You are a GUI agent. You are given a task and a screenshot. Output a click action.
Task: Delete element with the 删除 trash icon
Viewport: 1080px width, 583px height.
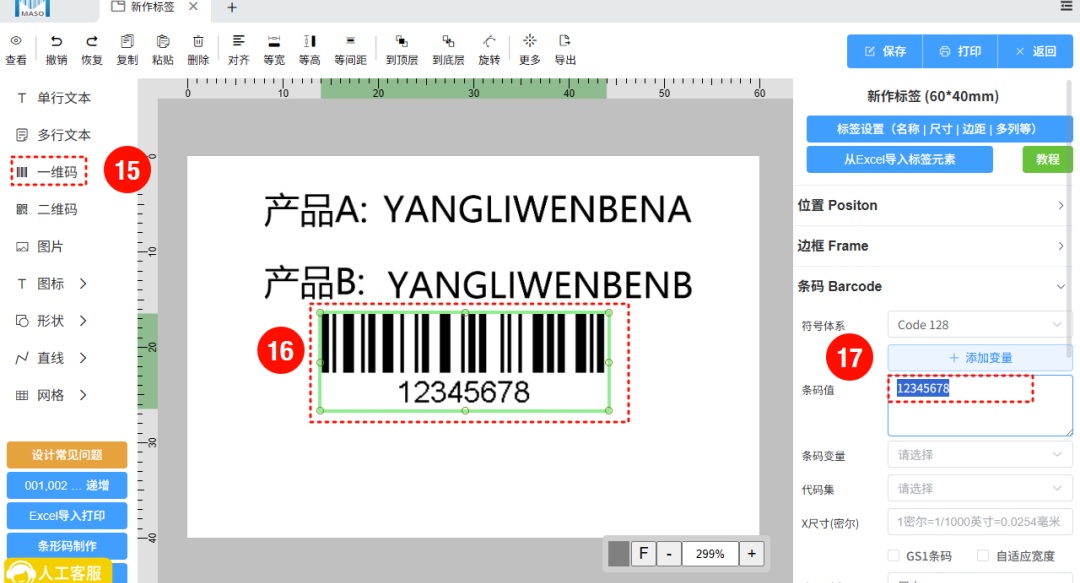[x=198, y=41]
